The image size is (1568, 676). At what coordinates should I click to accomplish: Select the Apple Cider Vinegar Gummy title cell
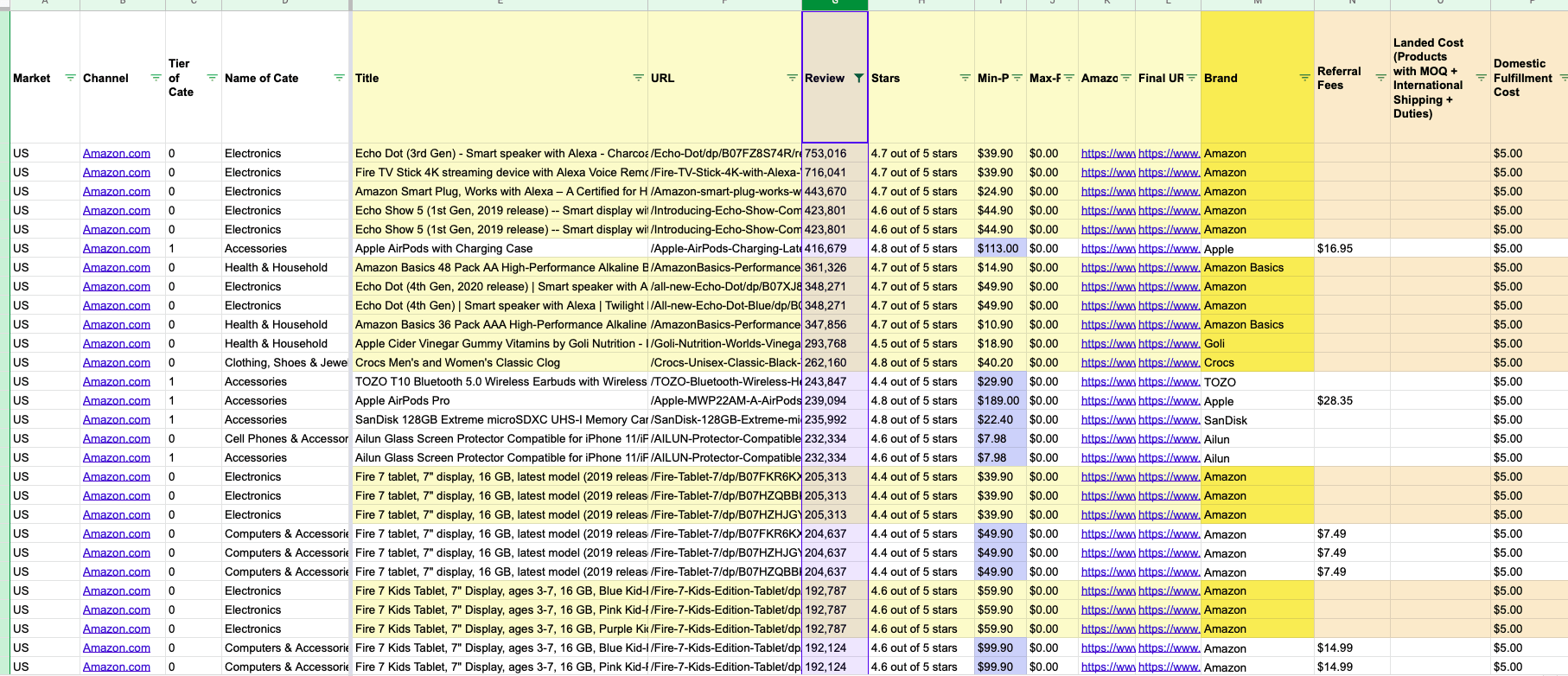coord(500,344)
